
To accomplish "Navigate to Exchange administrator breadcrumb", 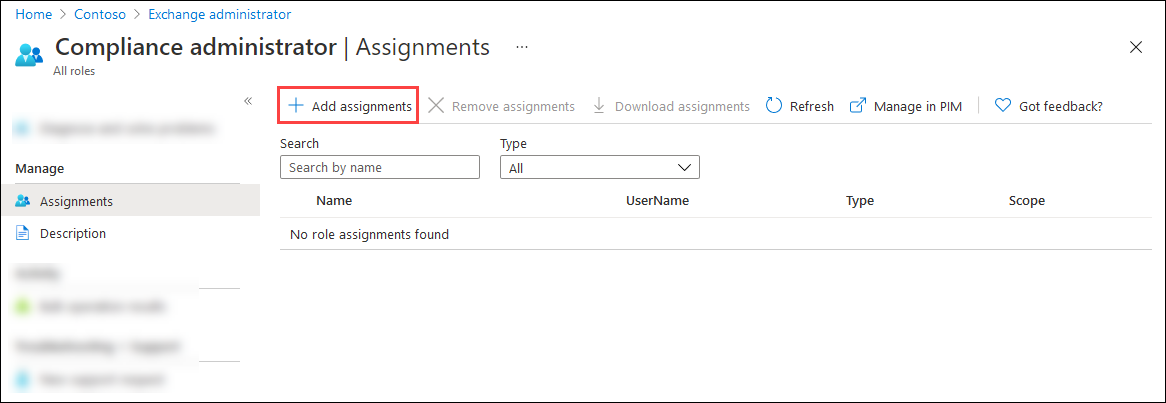I will [220, 15].
